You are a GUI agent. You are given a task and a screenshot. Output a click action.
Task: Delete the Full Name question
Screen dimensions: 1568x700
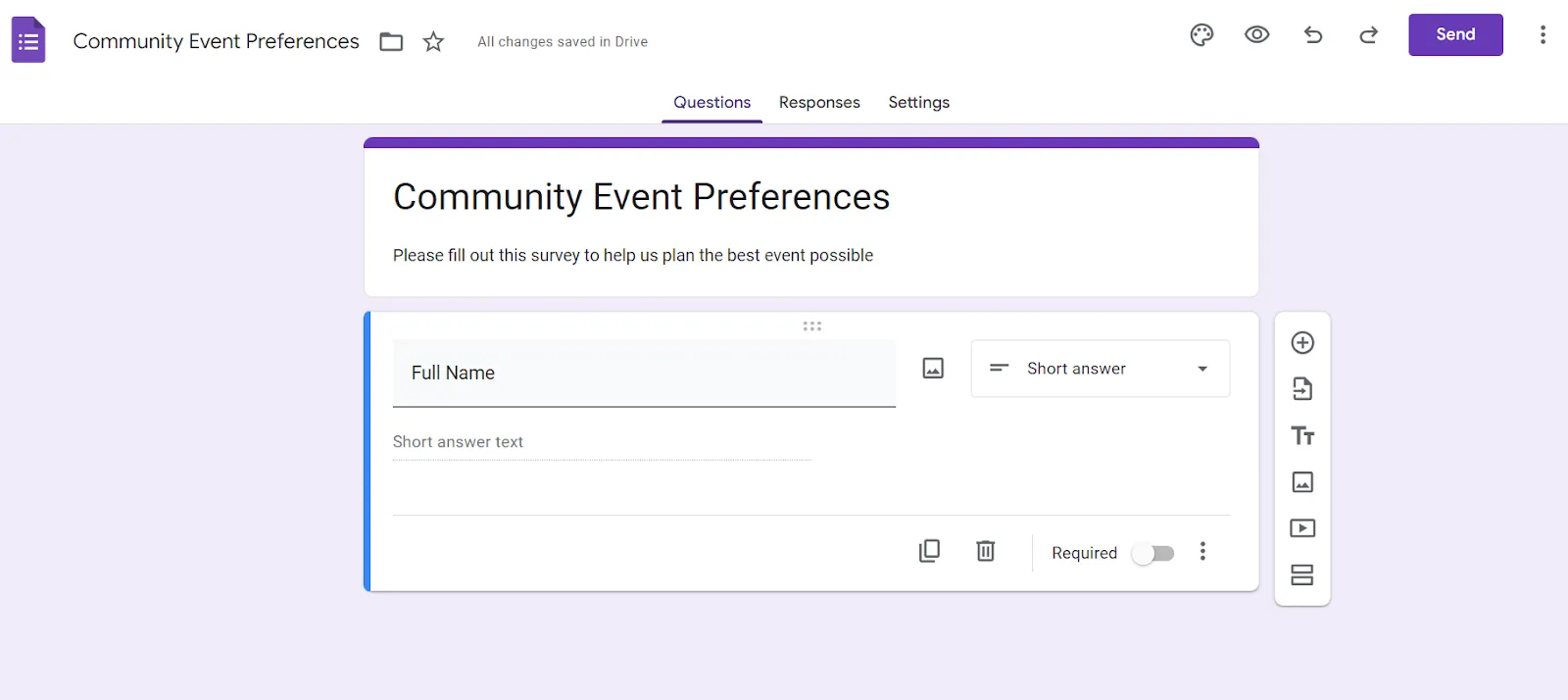pyautogui.click(x=986, y=551)
